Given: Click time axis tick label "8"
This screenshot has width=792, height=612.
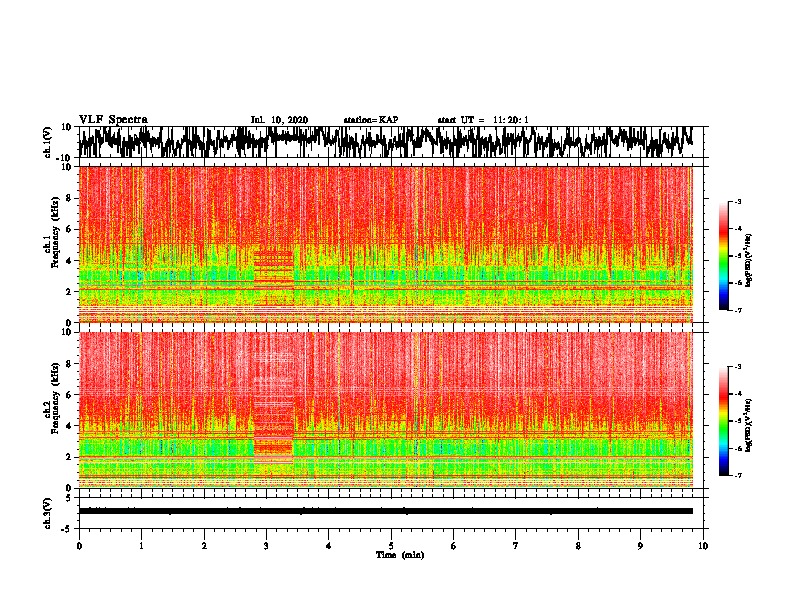Looking at the screenshot, I should [x=578, y=546].
